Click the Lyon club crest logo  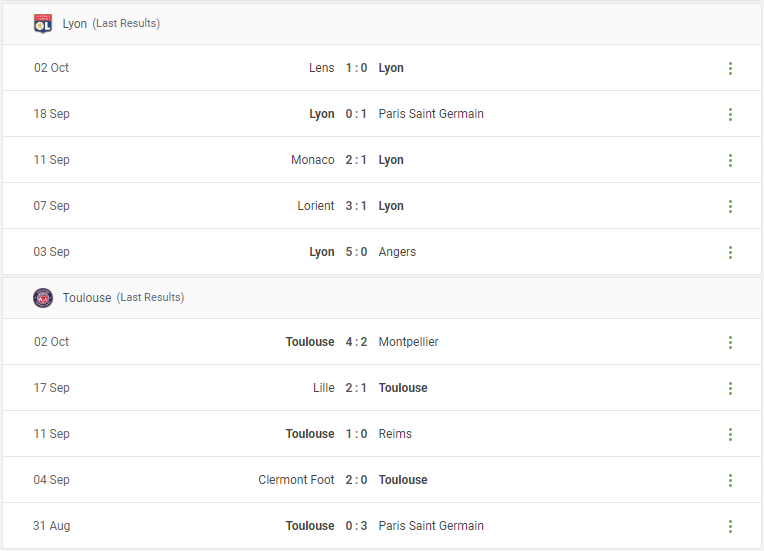coord(42,23)
